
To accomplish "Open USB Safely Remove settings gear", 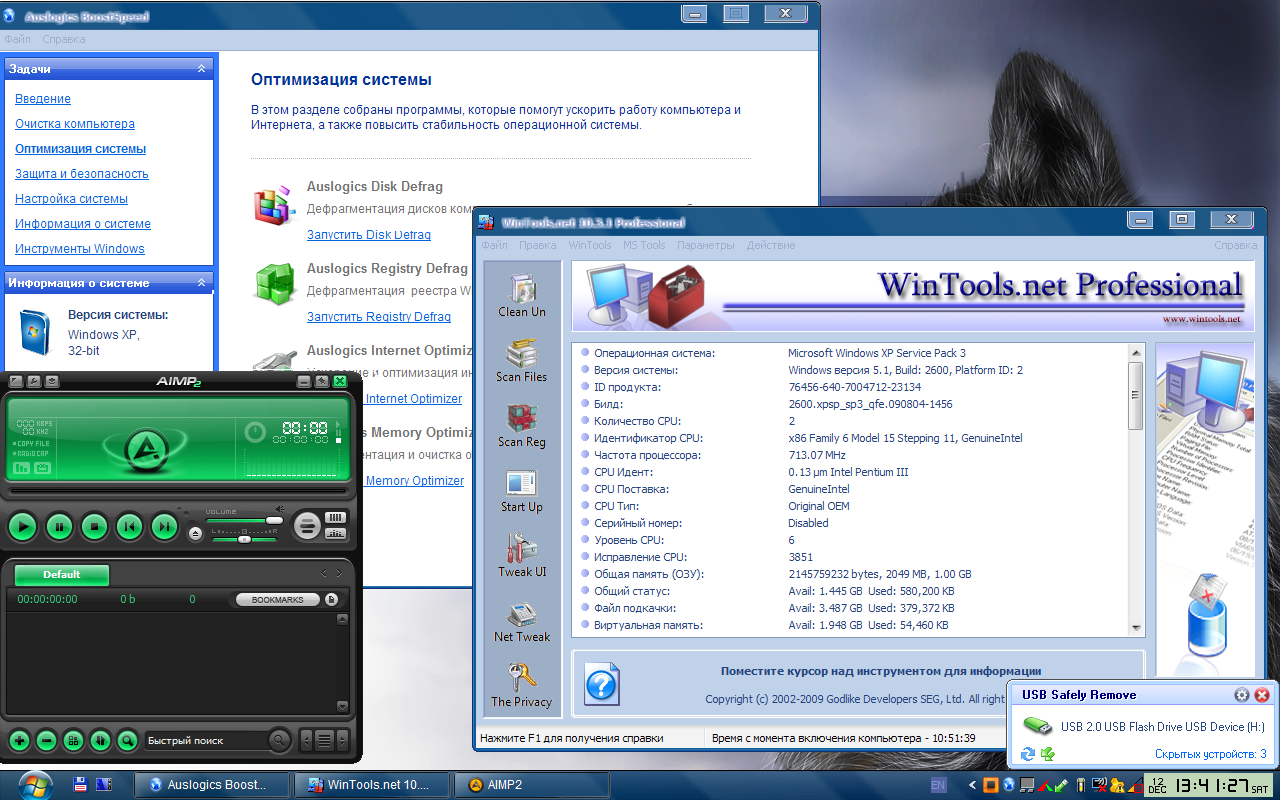I will (1242, 695).
